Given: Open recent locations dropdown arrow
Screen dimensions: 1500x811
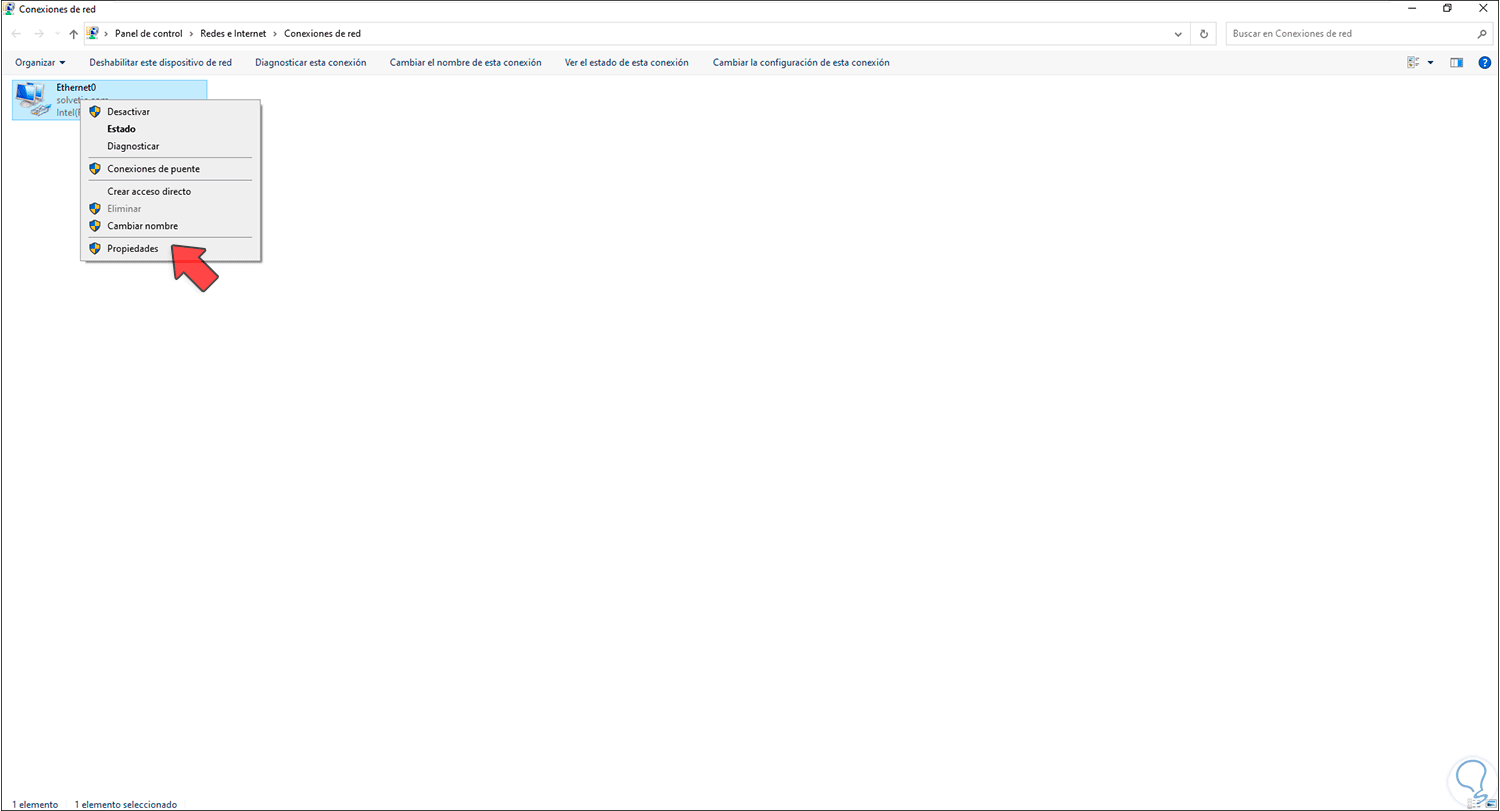Looking at the screenshot, I should [x=57, y=34].
